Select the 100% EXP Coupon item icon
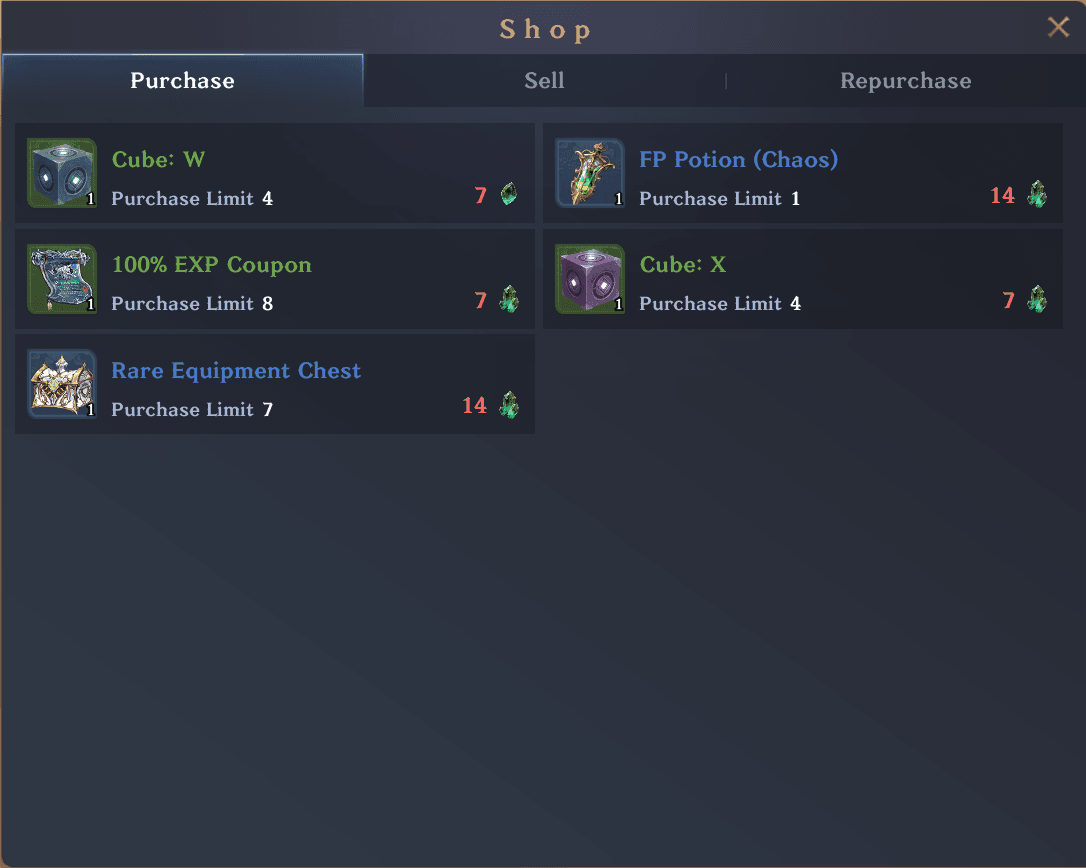The image size is (1086, 868). coord(61,276)
